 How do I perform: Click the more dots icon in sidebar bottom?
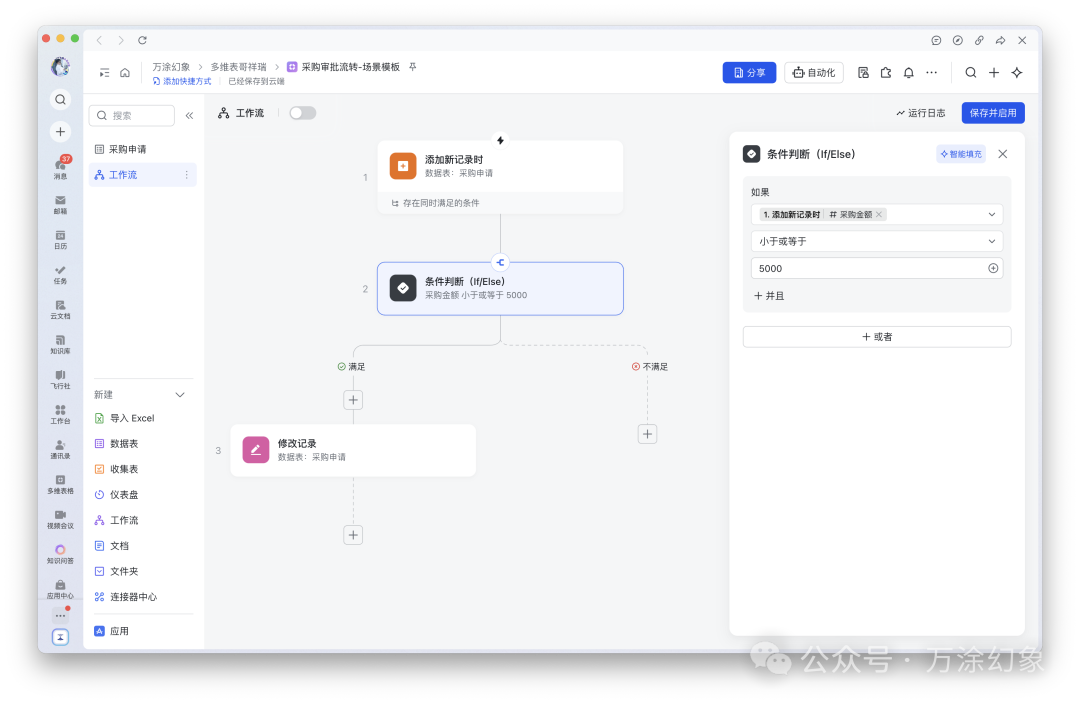pyautogui.click(x=61, y=615)
